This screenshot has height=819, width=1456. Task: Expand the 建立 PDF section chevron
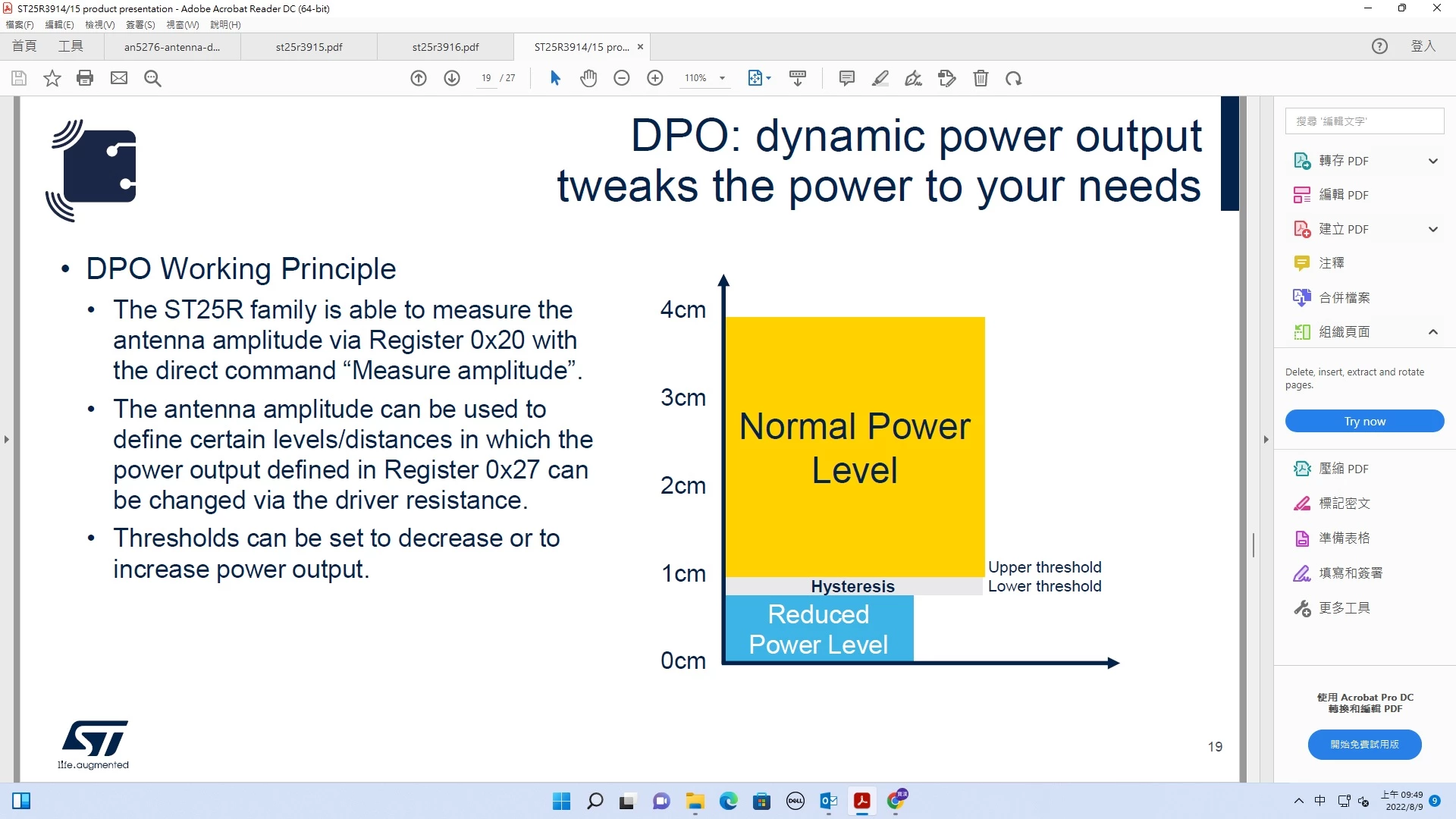(x=1432, y=229)
